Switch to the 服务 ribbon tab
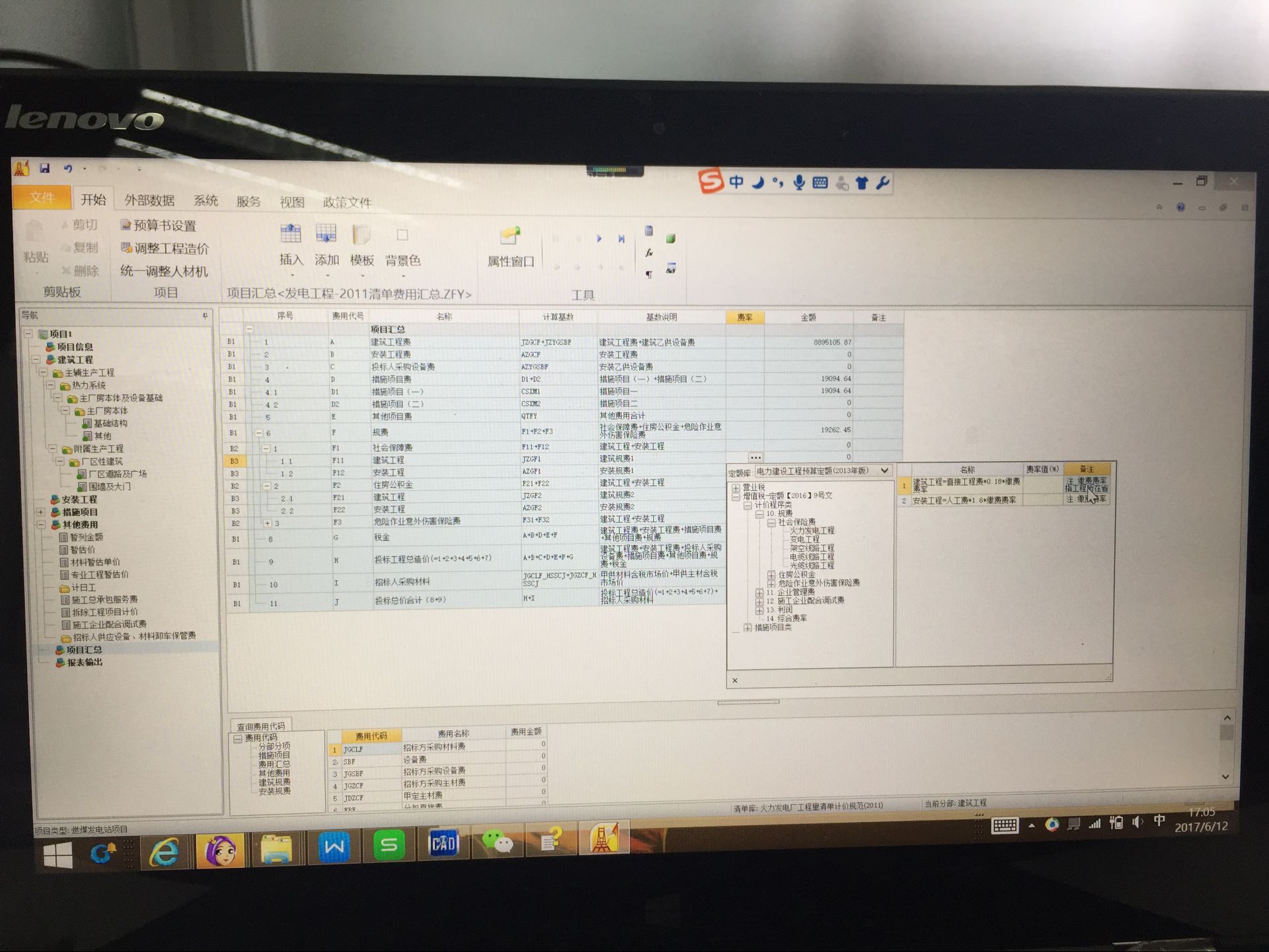 click(249, 201)
